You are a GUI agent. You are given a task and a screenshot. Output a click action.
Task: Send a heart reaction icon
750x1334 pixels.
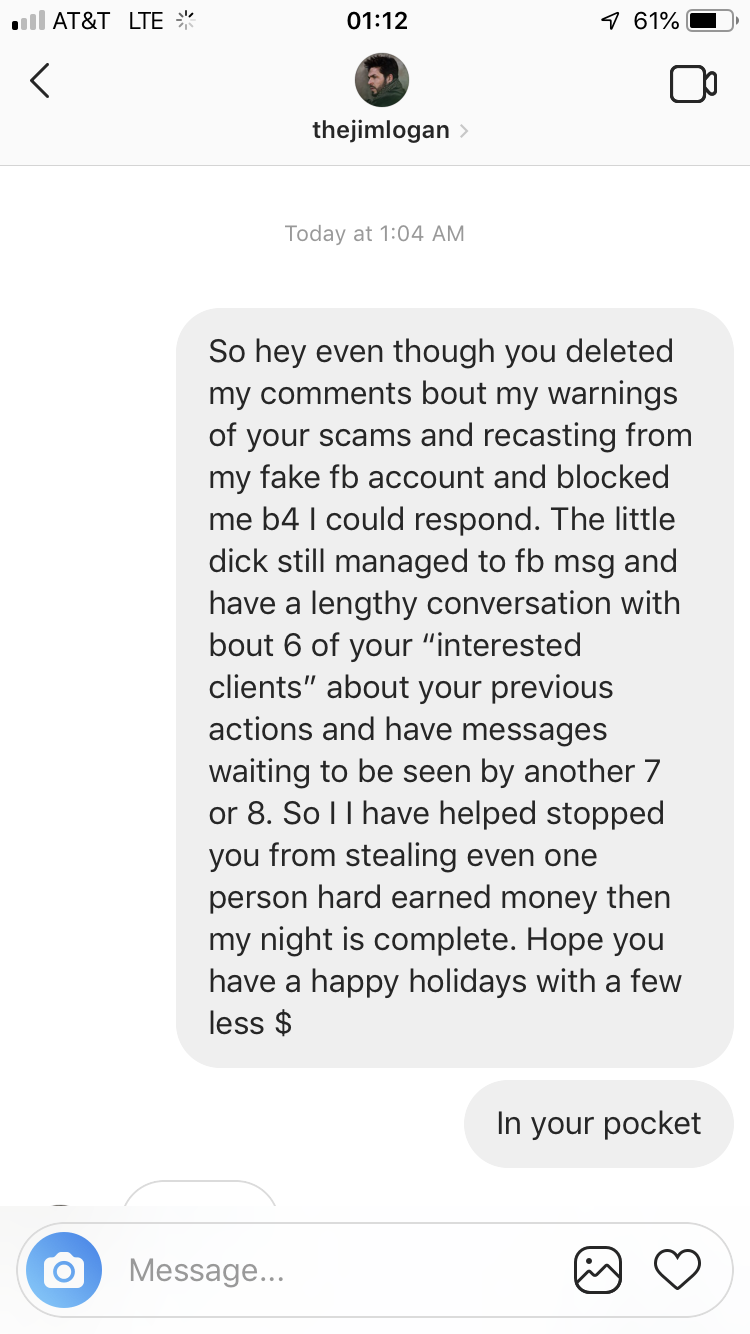point(677,1270)
